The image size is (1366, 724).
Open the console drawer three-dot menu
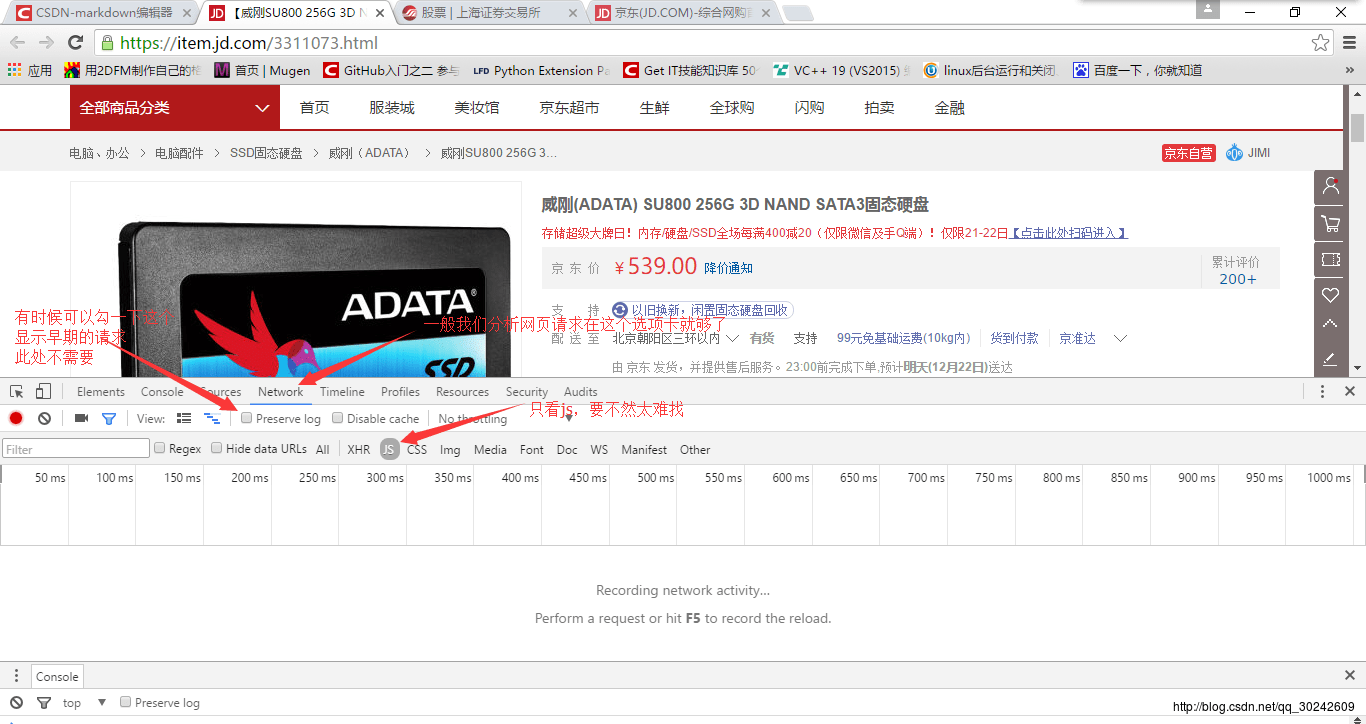pyautogui.click(x=16, y=676)
